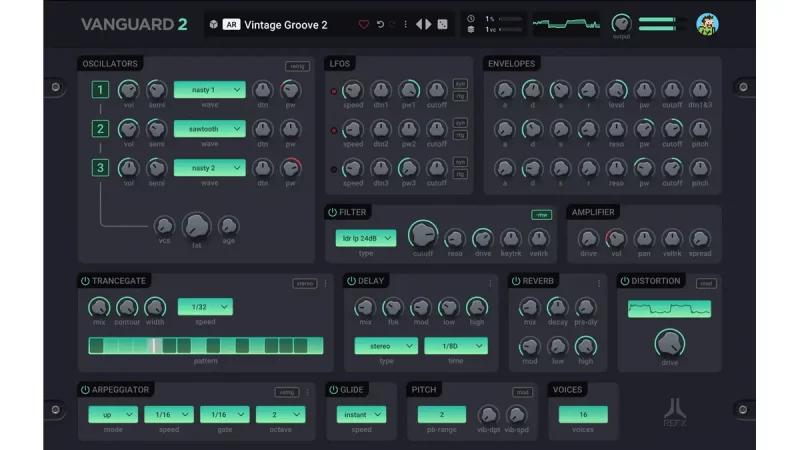Open the three-dot preset menu in the top bar
Screen dimensions: 800x450
pos(405,24)
